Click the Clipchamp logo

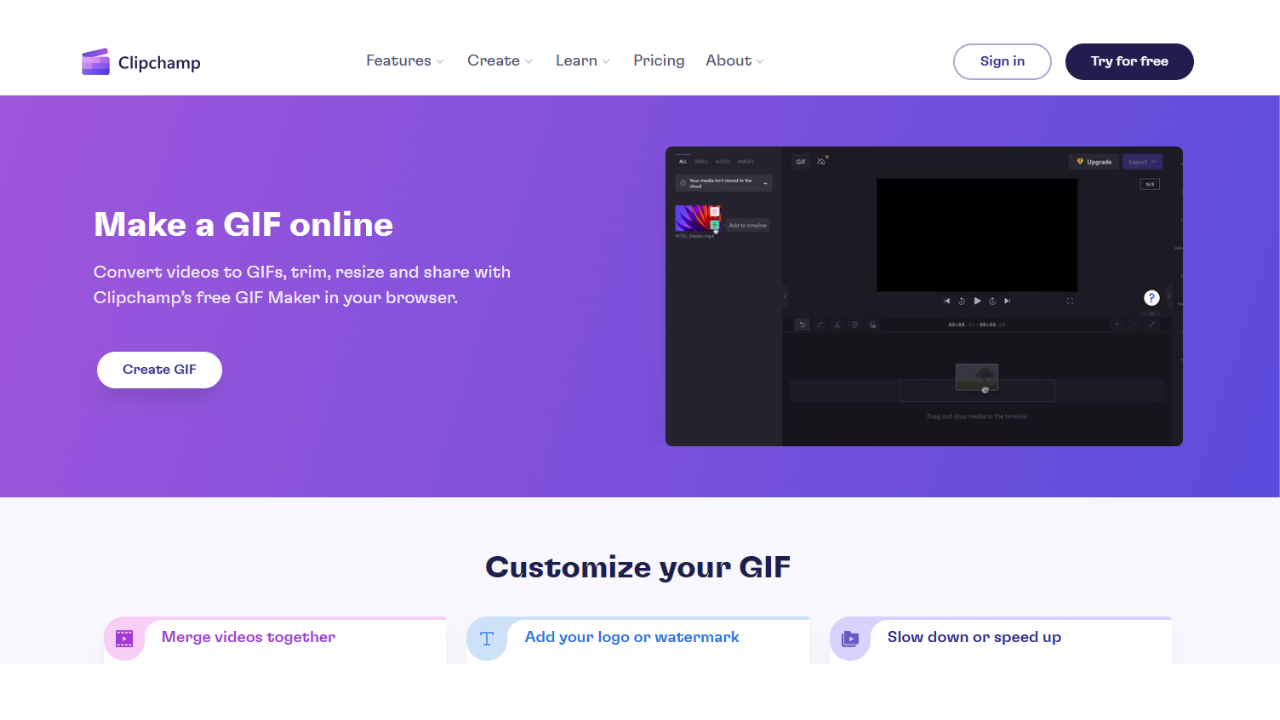pyautogui.click(x=141, y=62)
